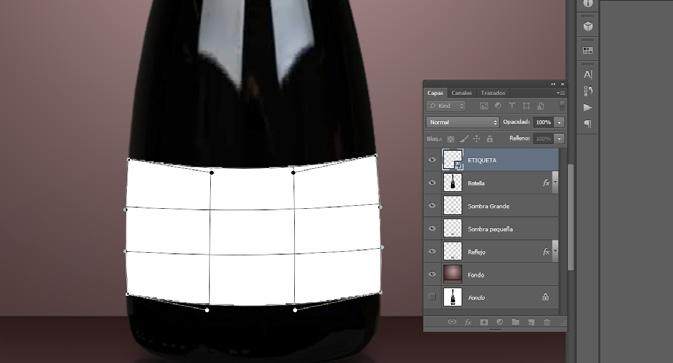This screenshot has height=363, width=673.
Task: Switch to the Trazados tab
Action: tap(493, 93)
